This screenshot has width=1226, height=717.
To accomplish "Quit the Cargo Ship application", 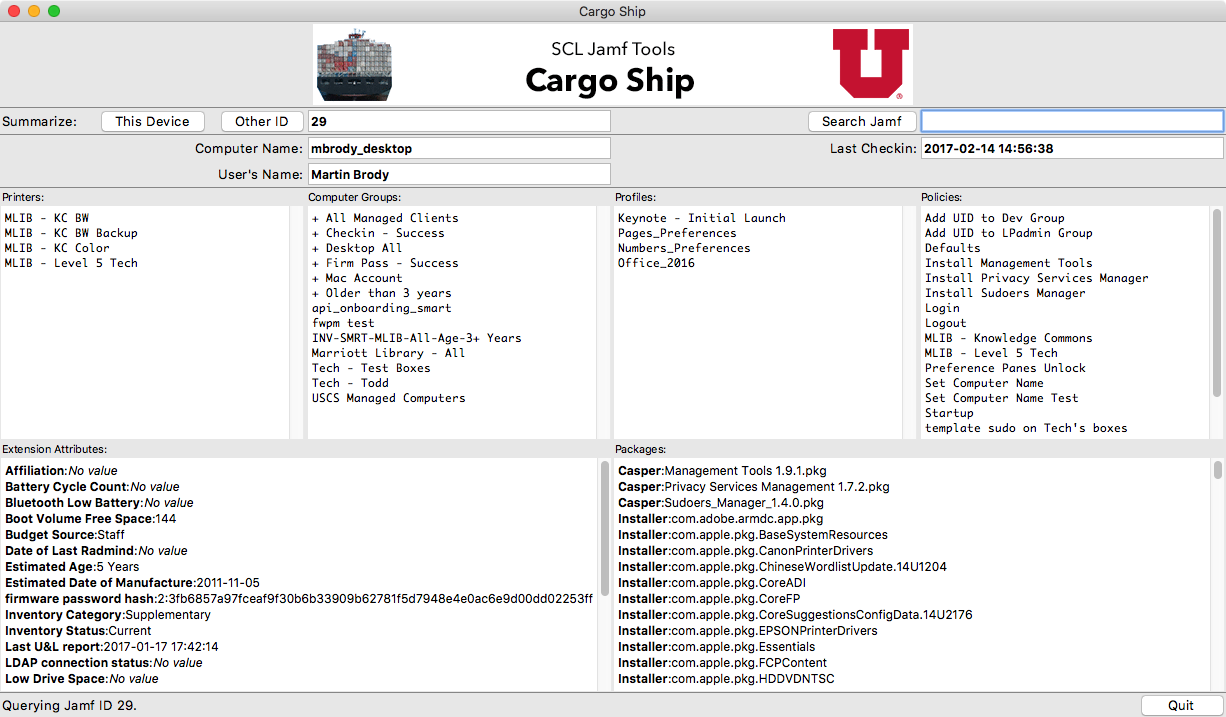I will click(x=1181, y=705).
